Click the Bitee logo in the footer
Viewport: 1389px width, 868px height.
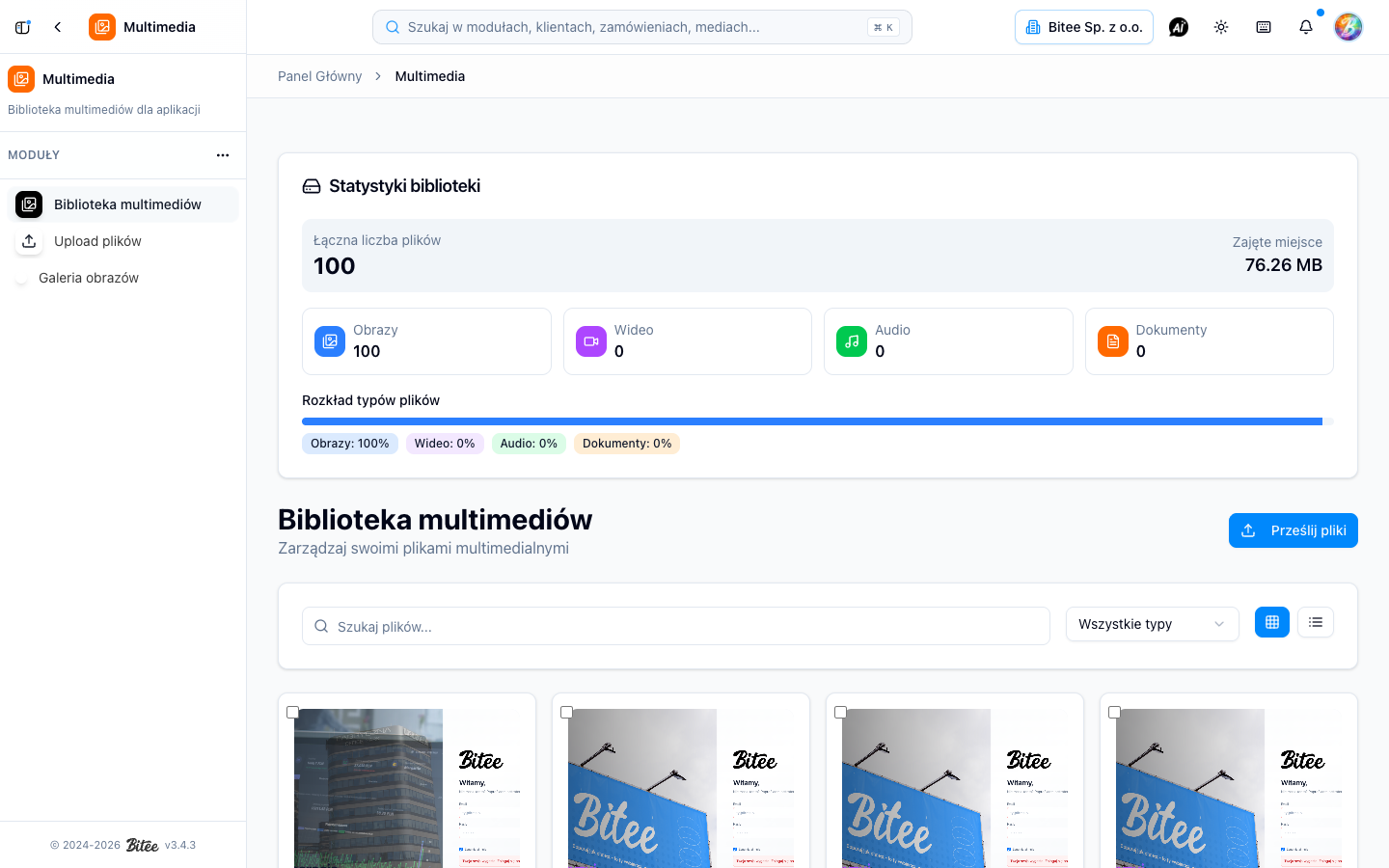point(143,846)
